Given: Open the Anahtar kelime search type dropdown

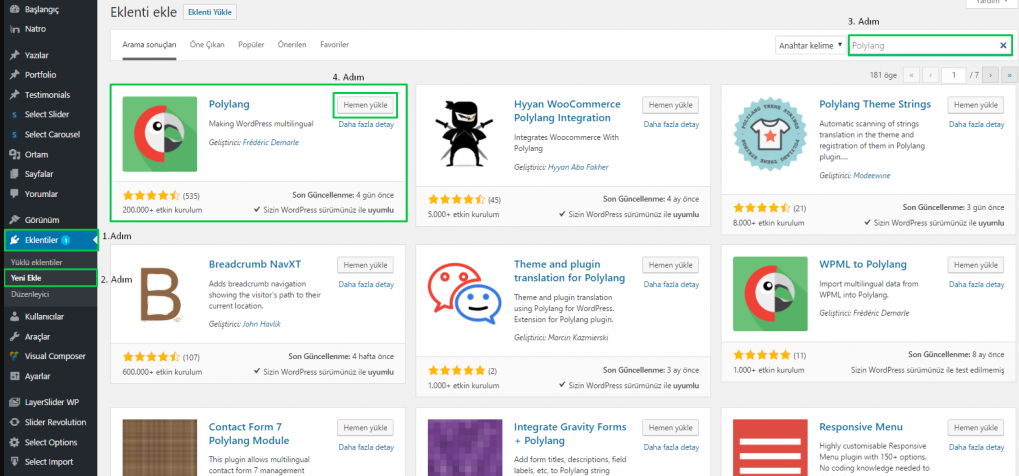Looking at the screenshot, I should (810, 46).
